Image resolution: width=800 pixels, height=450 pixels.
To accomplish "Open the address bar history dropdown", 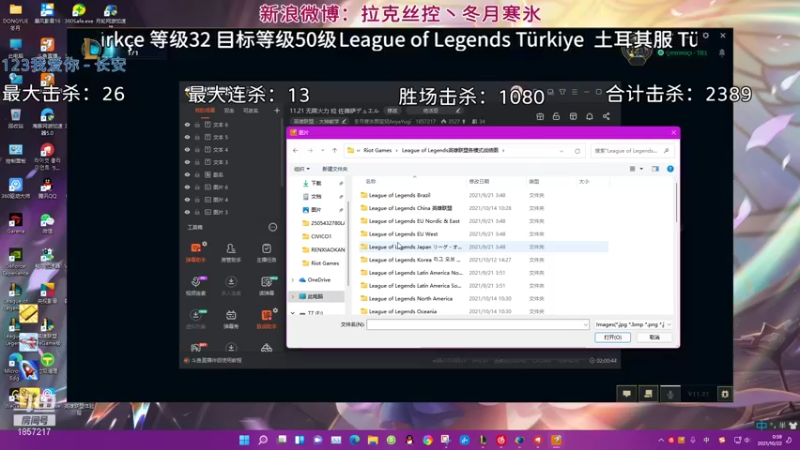I will 561,151.
